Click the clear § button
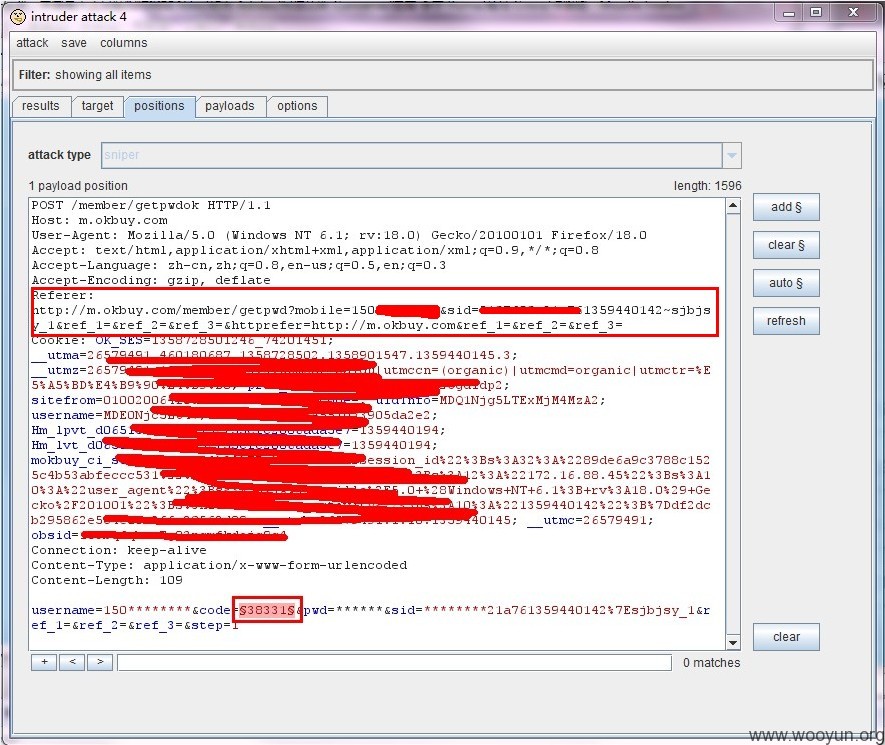 pyautogui.click(x=786, y=245)
